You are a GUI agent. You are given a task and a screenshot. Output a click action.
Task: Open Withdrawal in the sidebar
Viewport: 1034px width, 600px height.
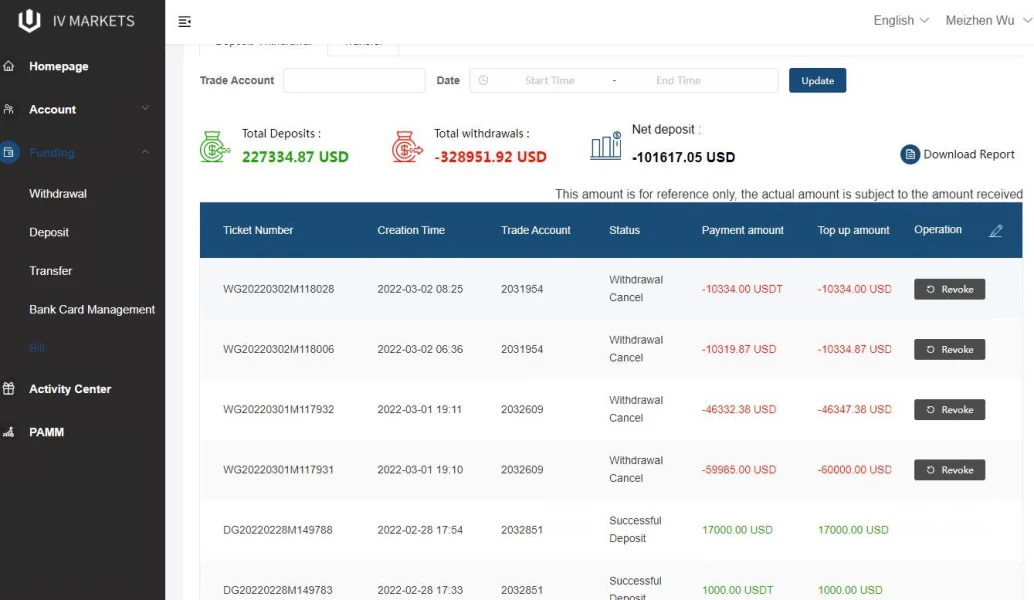click(x=58, y=194)
